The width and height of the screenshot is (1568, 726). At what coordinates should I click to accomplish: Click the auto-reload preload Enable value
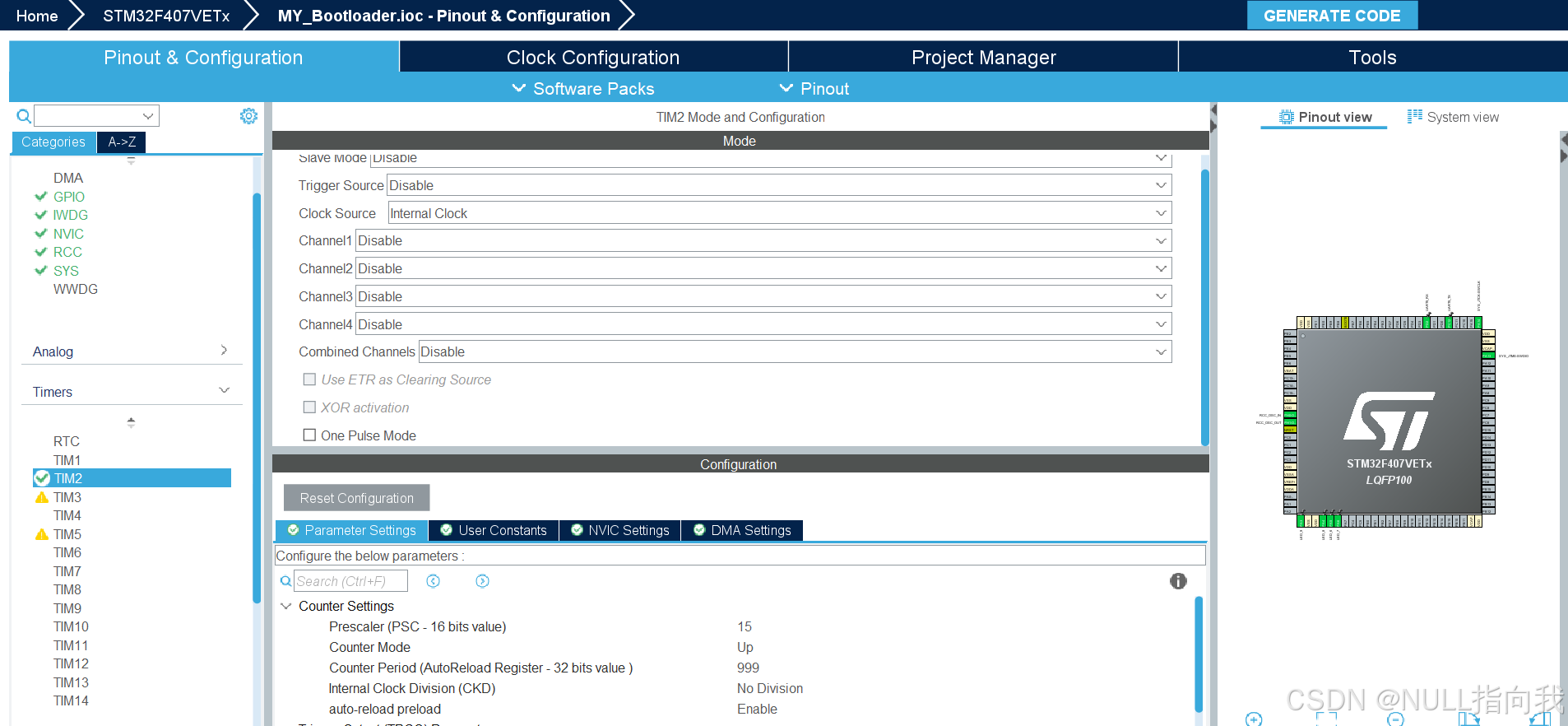tap(757, 709)
